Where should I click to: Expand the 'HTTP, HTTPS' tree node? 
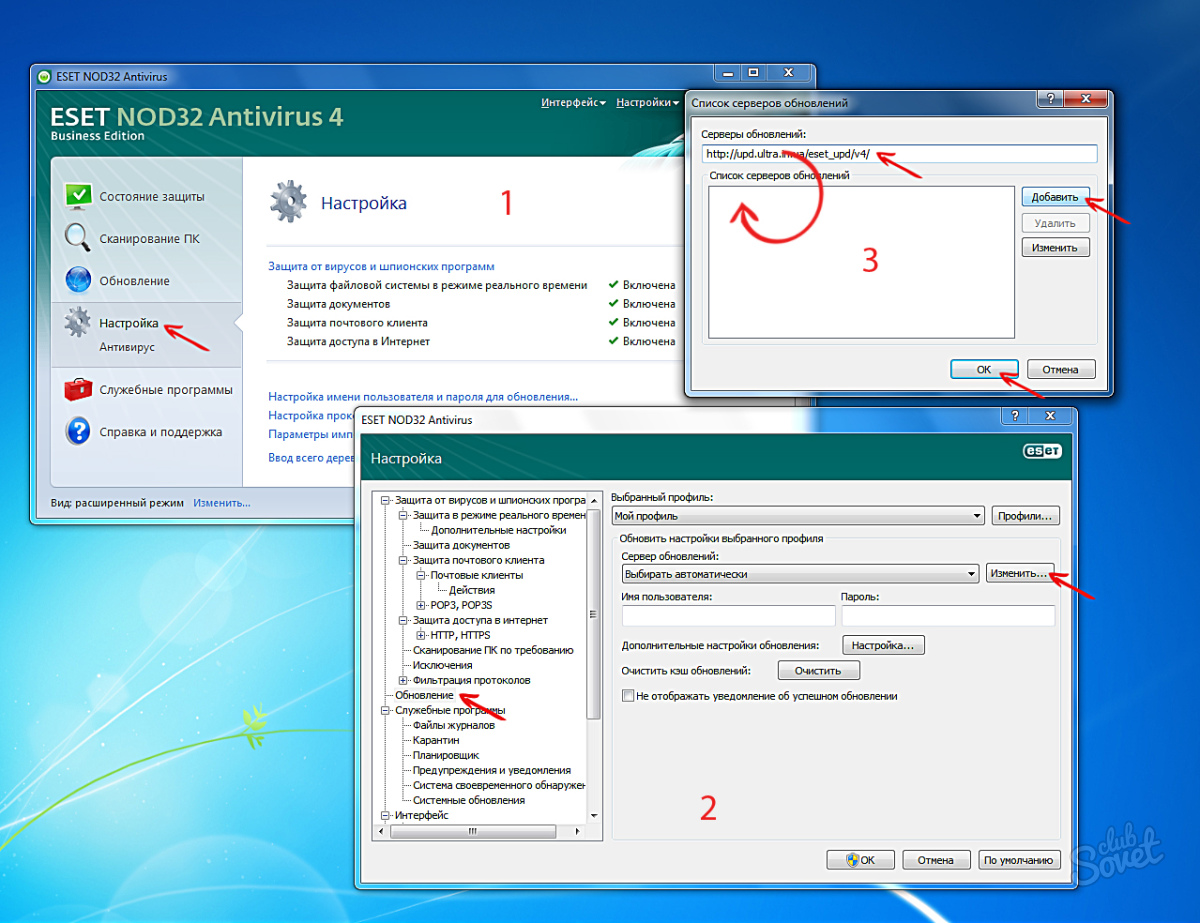click(x=421, y=635)
